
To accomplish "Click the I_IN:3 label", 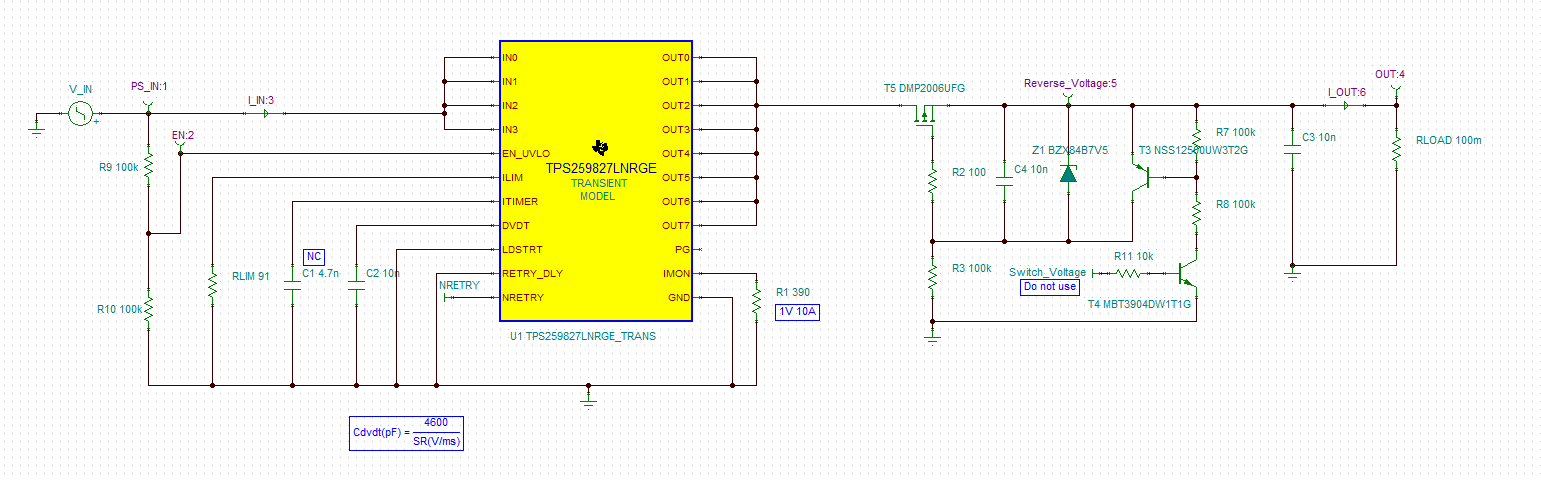I will 261,100.
